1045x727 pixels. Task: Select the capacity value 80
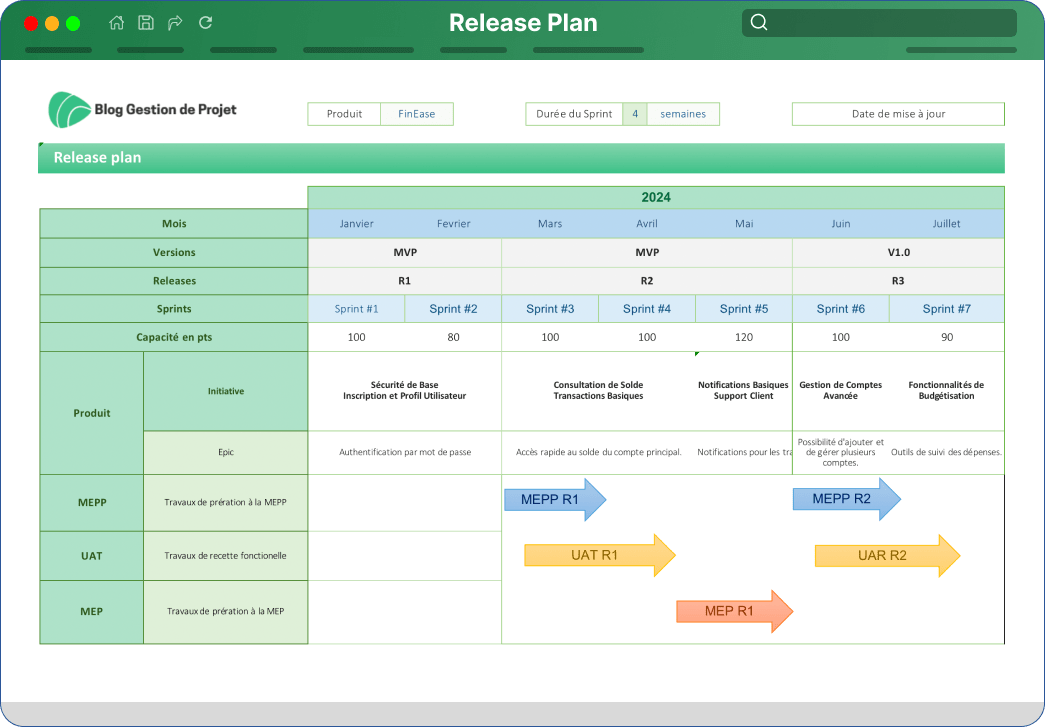coord(453,337)
